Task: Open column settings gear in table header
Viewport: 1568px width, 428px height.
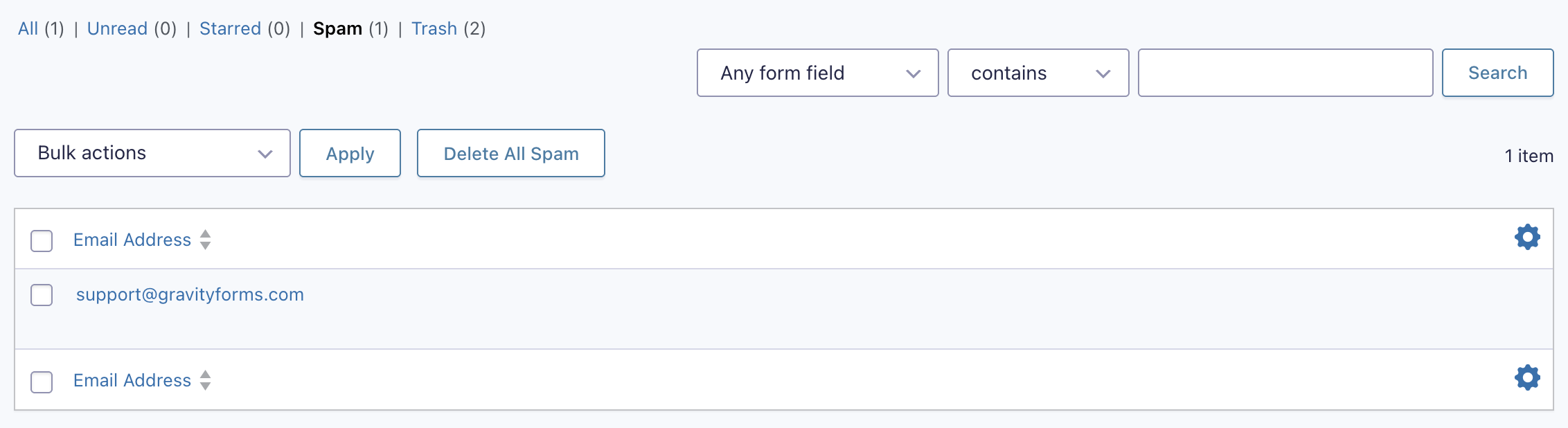Action: [1526, 238]
